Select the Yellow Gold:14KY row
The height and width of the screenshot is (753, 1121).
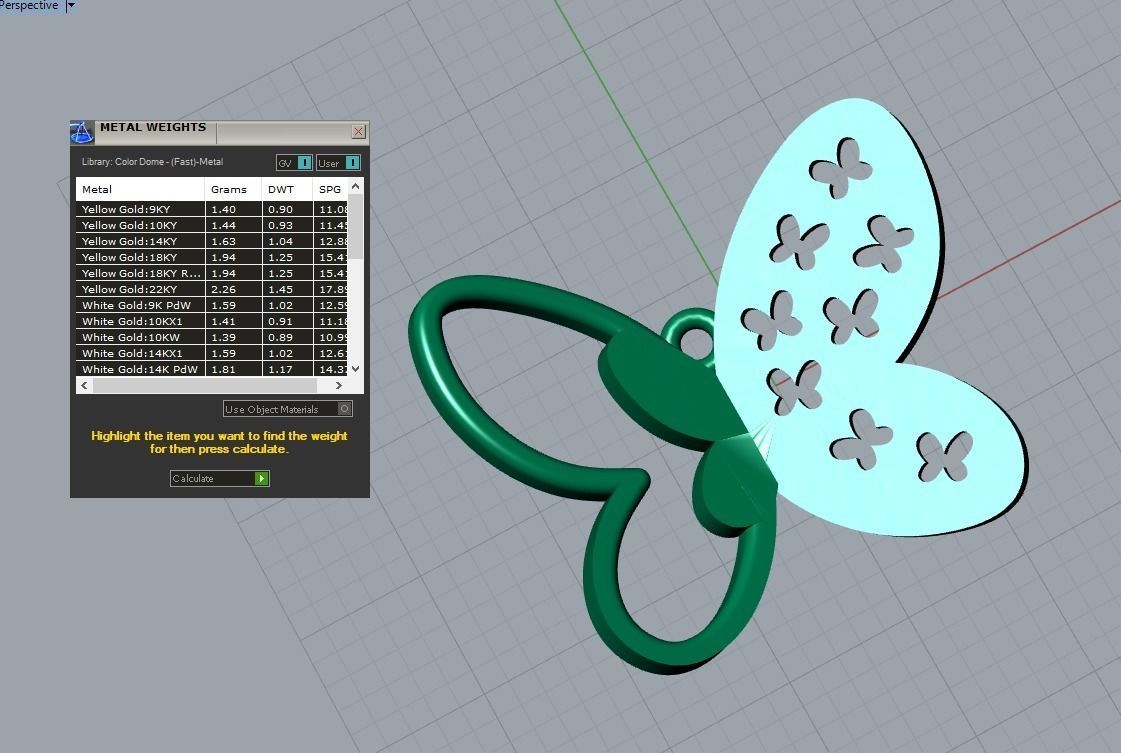click(212, 241)
